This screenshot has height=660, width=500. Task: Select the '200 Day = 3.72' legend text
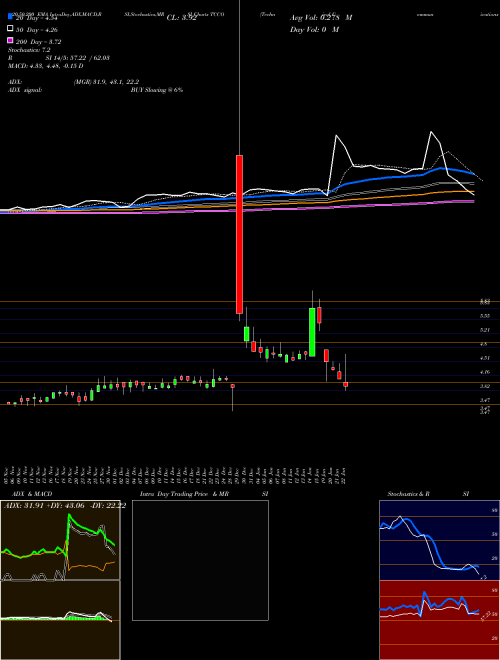click(x=38, y=42)
